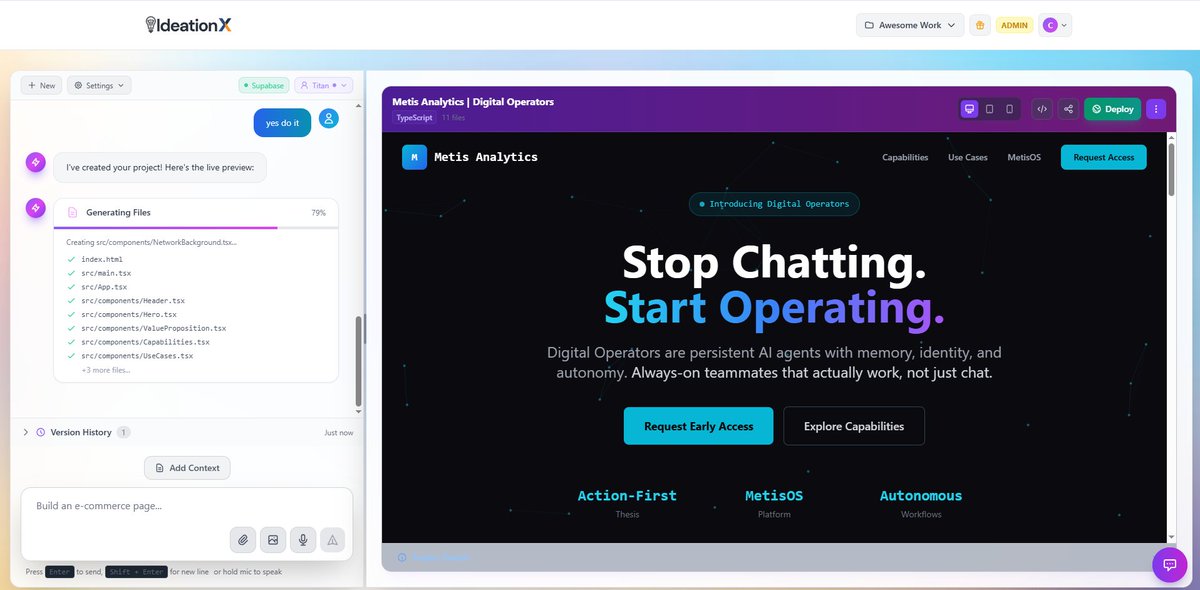Screen dimensions: 1200x590
Task: Toggle the Supabase integration chip
Action: pos(263,85)
